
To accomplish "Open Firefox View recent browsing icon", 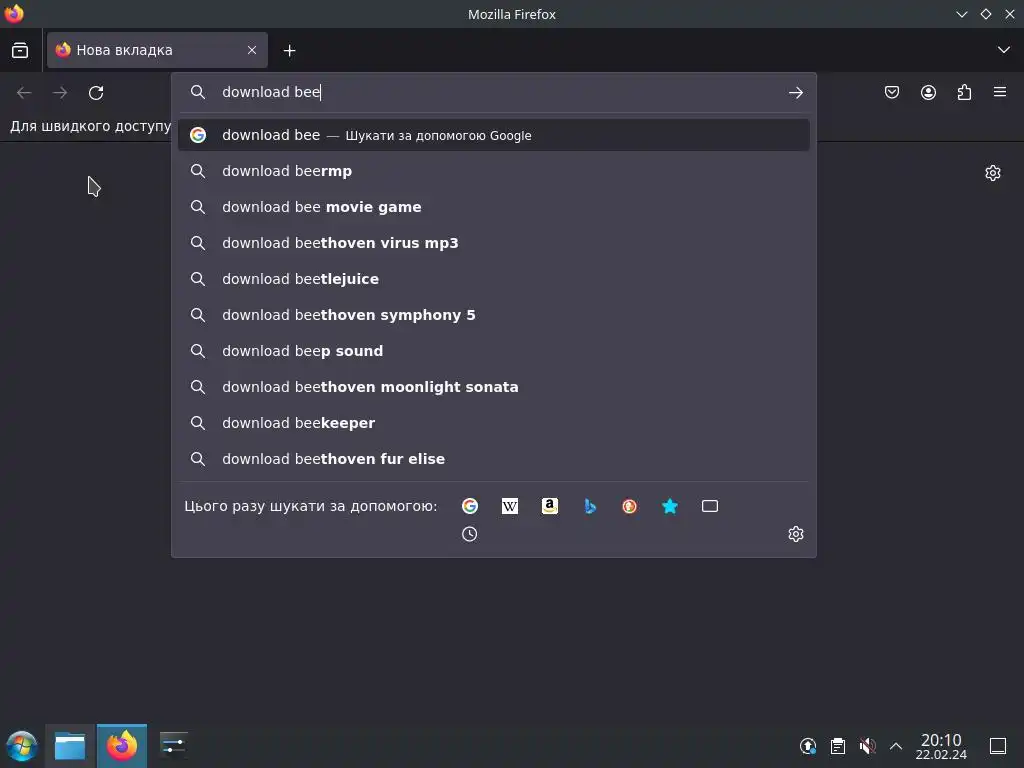I will [x=20, y=50].
